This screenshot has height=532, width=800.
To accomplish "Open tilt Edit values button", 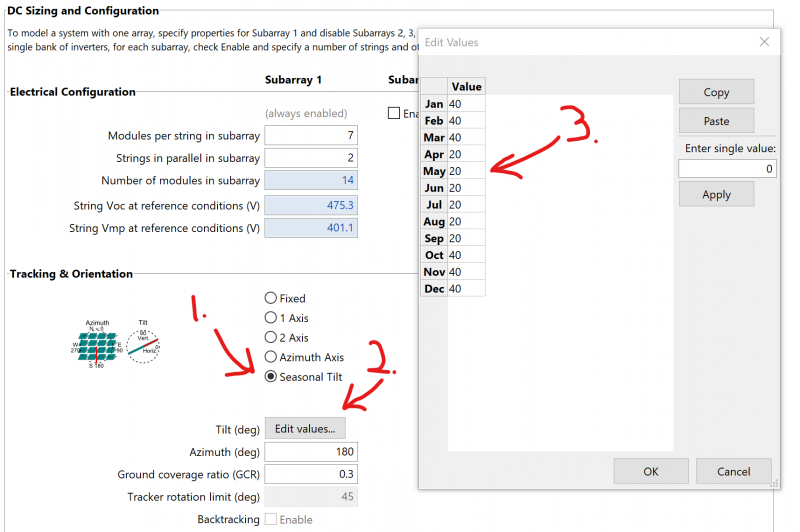I will 305,428.
